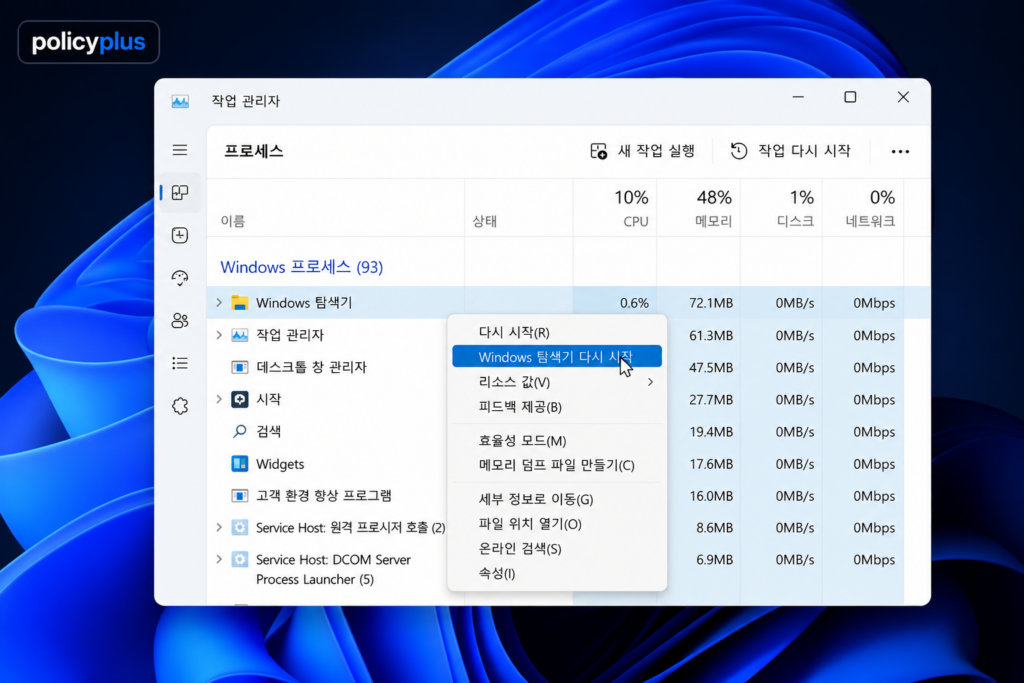Click the Task Manager title bar icon

pyautogui.click(x=180, y=101)
